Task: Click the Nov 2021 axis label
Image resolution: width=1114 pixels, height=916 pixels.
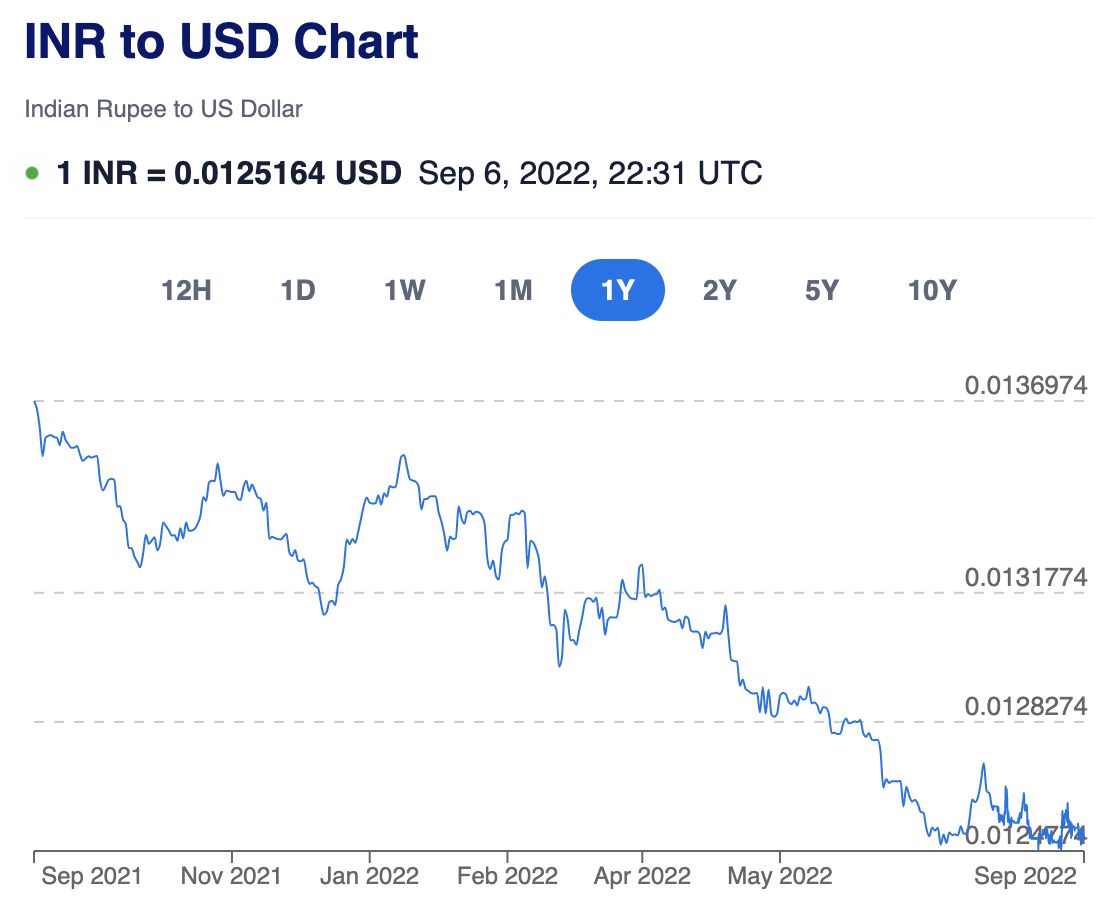Action: click(x=231, y=877)
